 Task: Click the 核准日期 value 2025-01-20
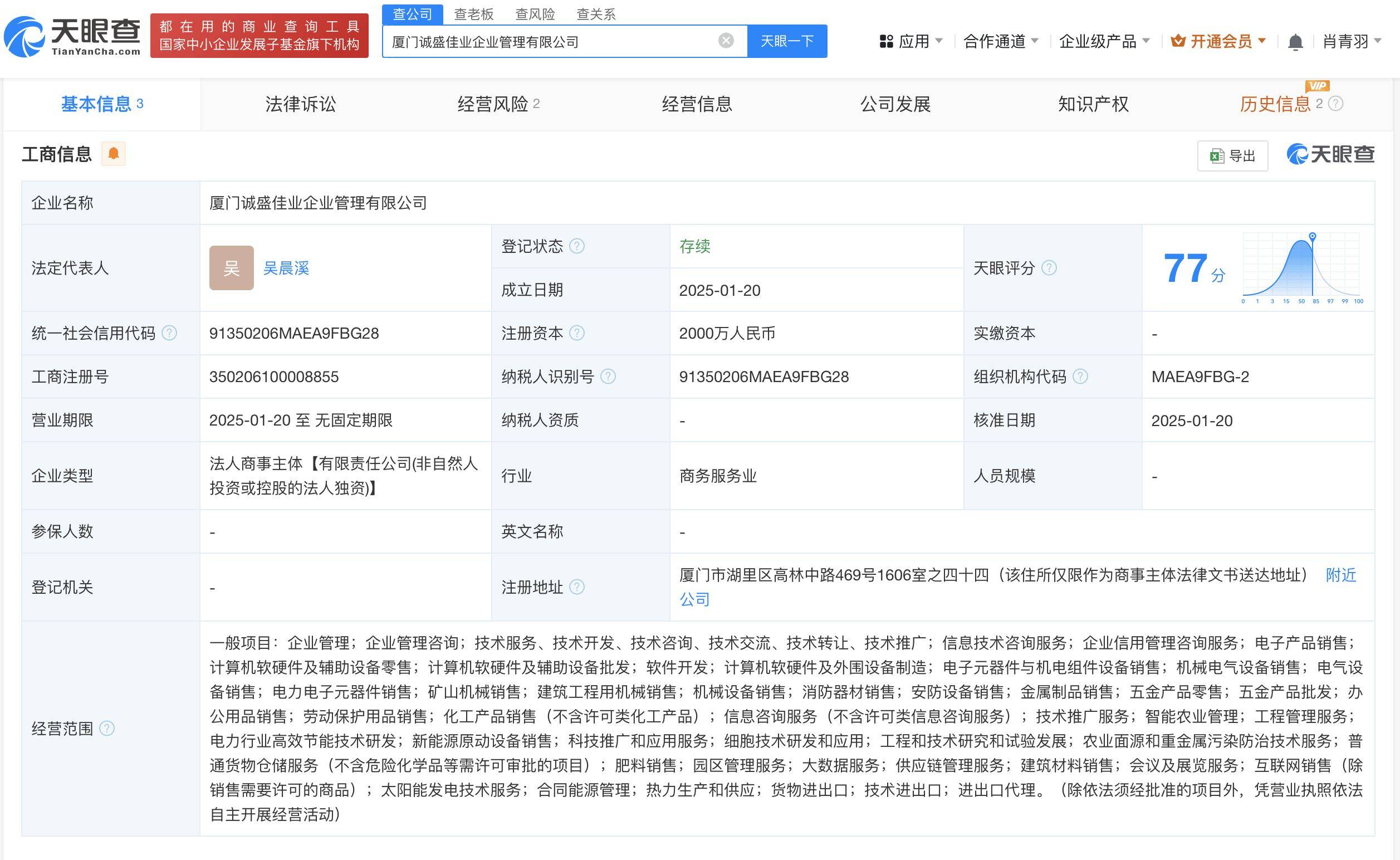(x=1192, y=421)
